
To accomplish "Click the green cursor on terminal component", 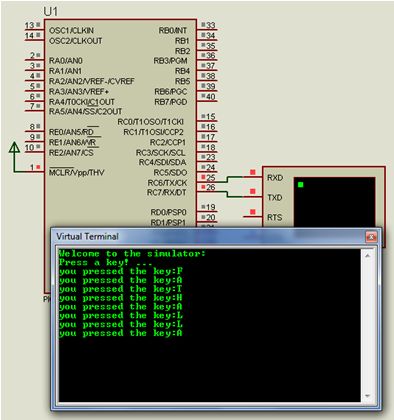I will [x=301, y=184].
